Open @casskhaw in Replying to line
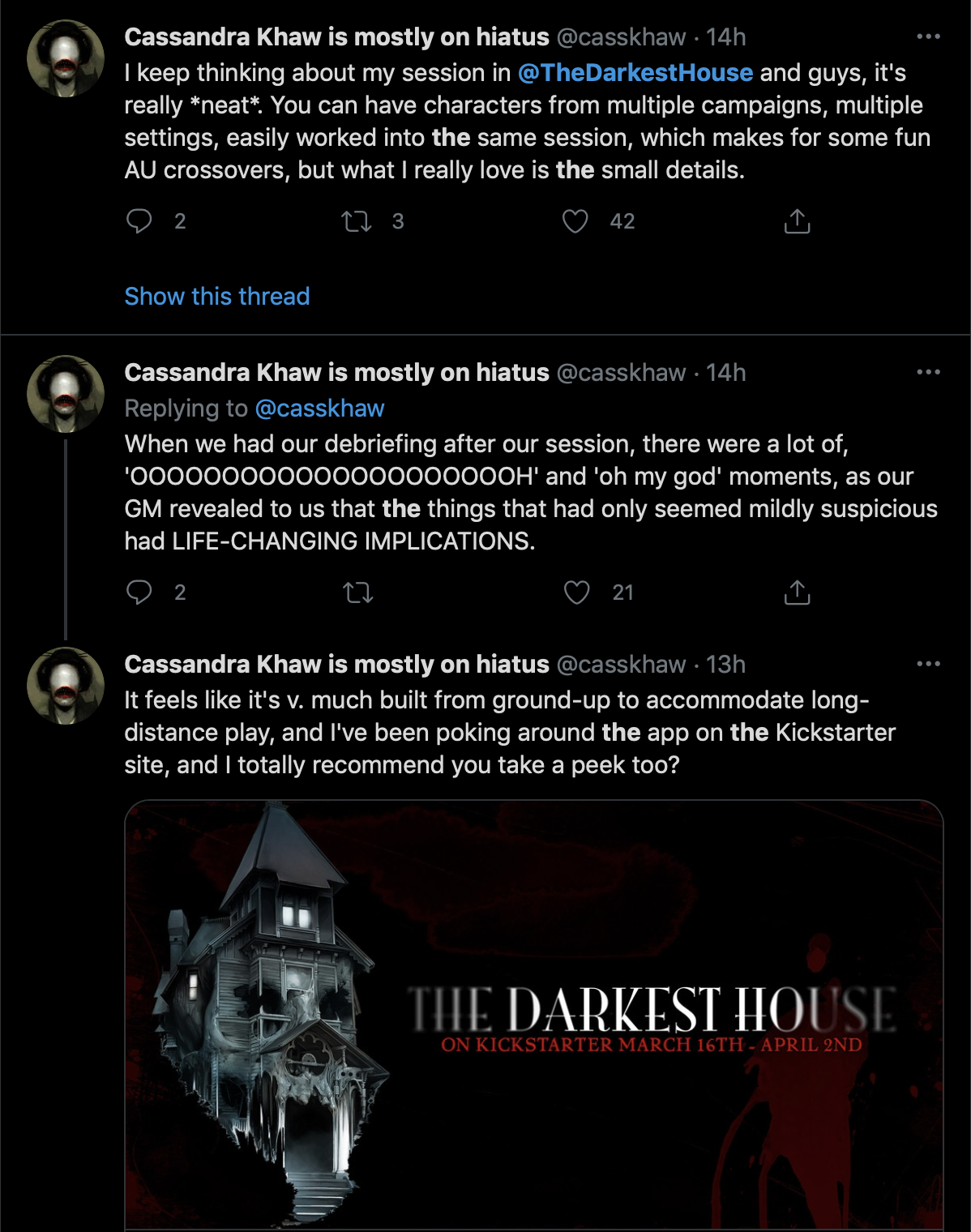Image resolution: width=971 pixels, height=1232 pixels. (319, 409)
